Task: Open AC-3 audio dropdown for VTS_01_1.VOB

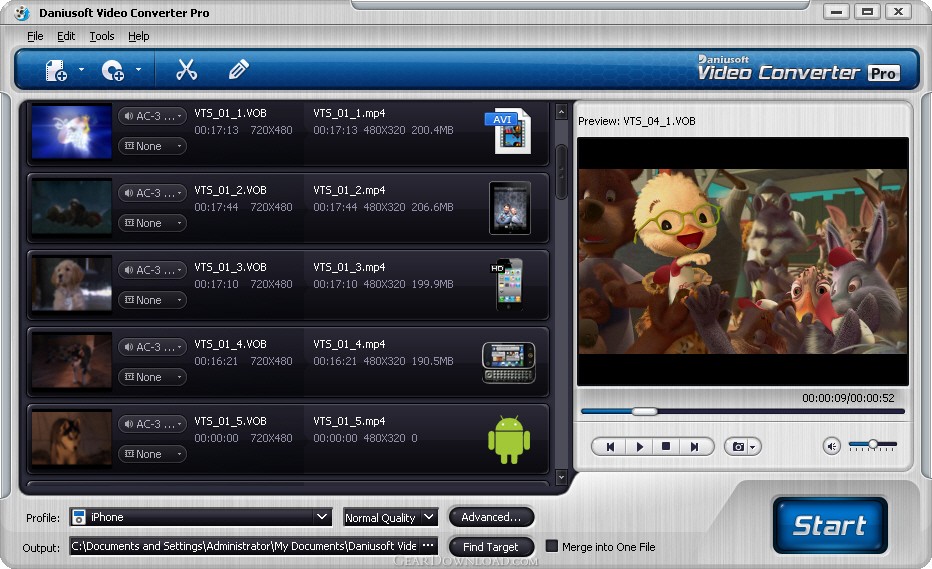Action: coord(152,116)
